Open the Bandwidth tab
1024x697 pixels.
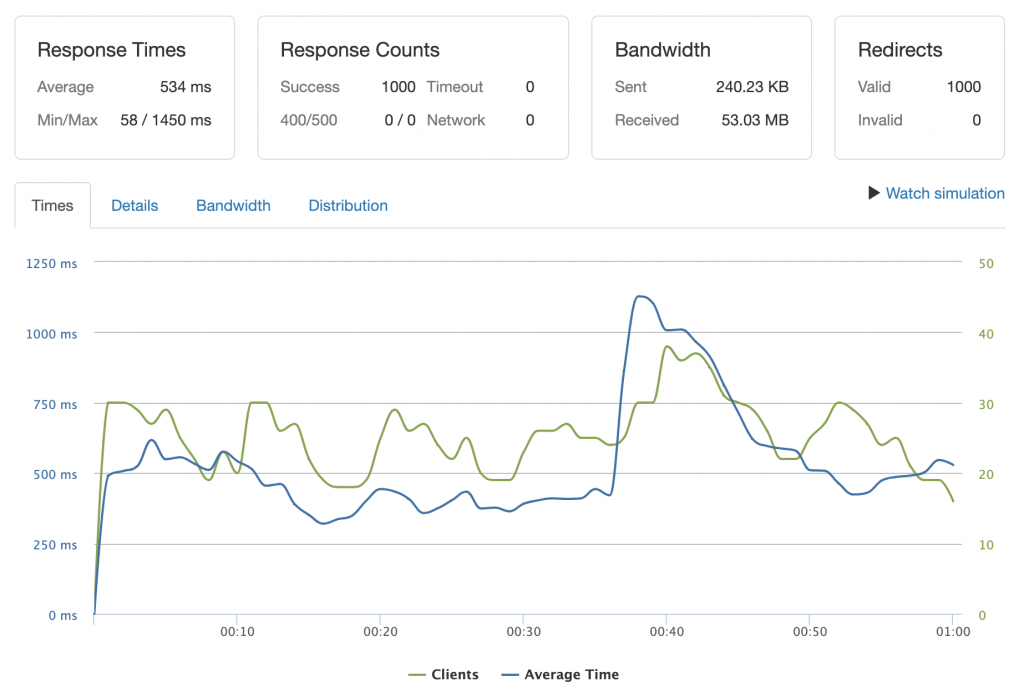(x=233, y=206)
